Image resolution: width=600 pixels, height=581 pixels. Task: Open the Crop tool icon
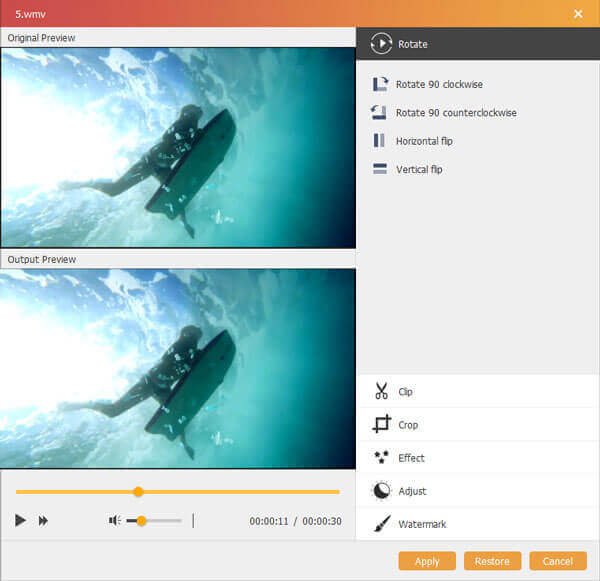[x=381, y=424]
